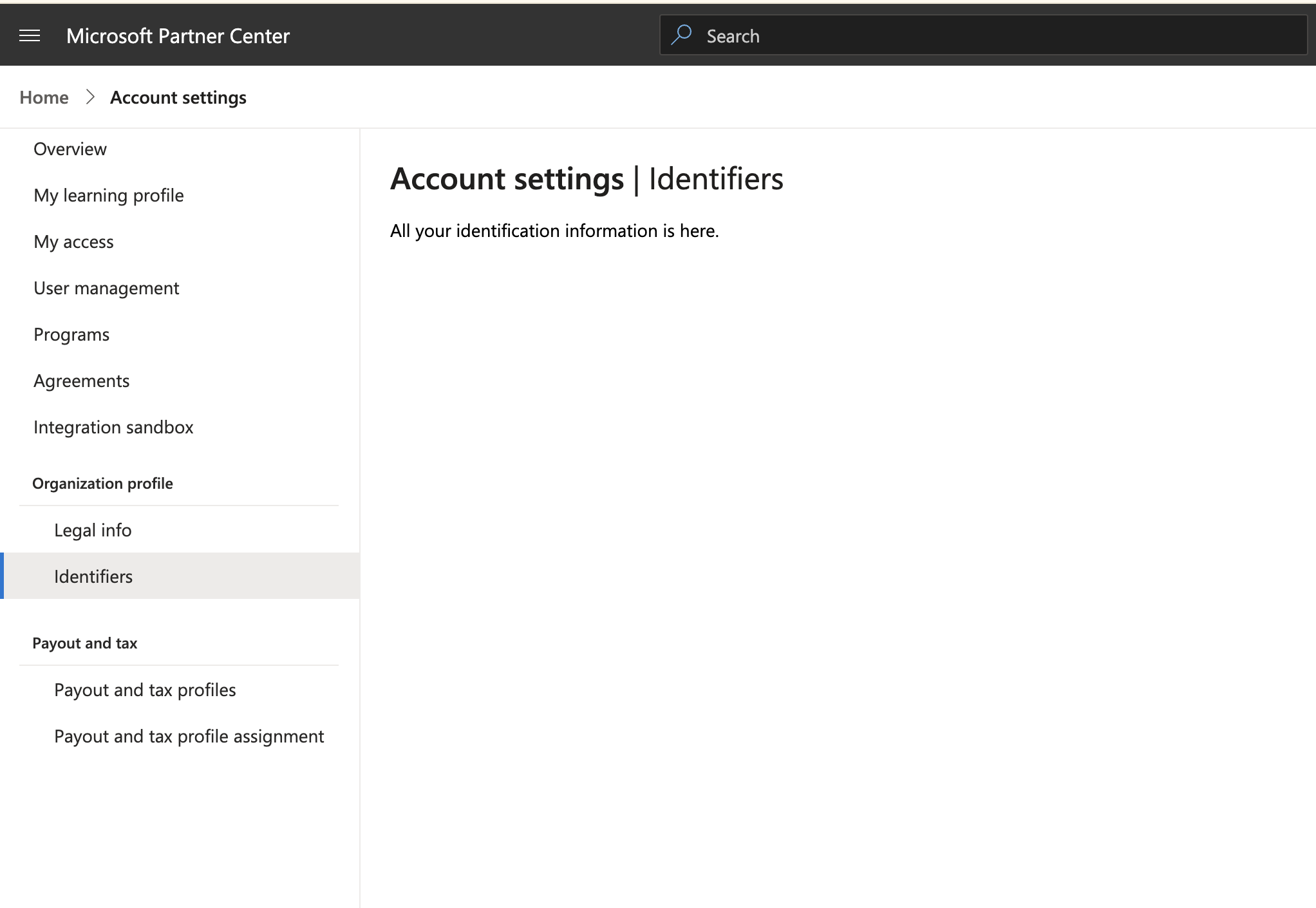Viewport: 1316px width, 908px height.
Task: Open the Programs page
Action: [71, 334]
